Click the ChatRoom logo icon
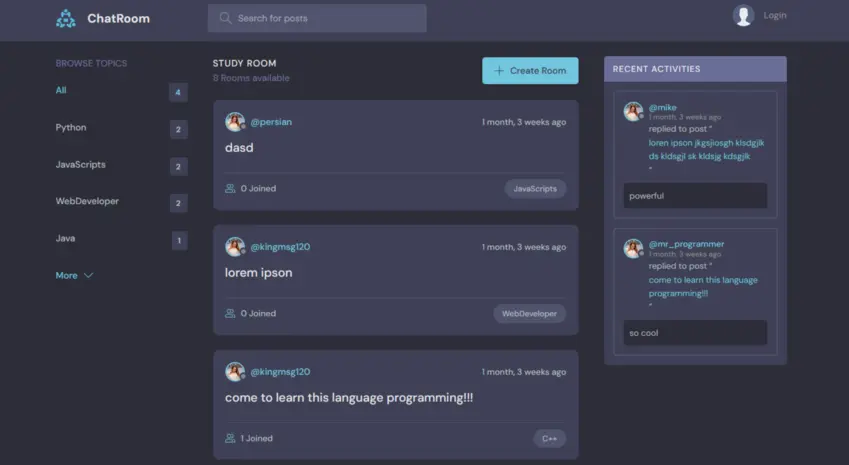The height and width of the screenshot is (465, 849). tap(66, 18)
